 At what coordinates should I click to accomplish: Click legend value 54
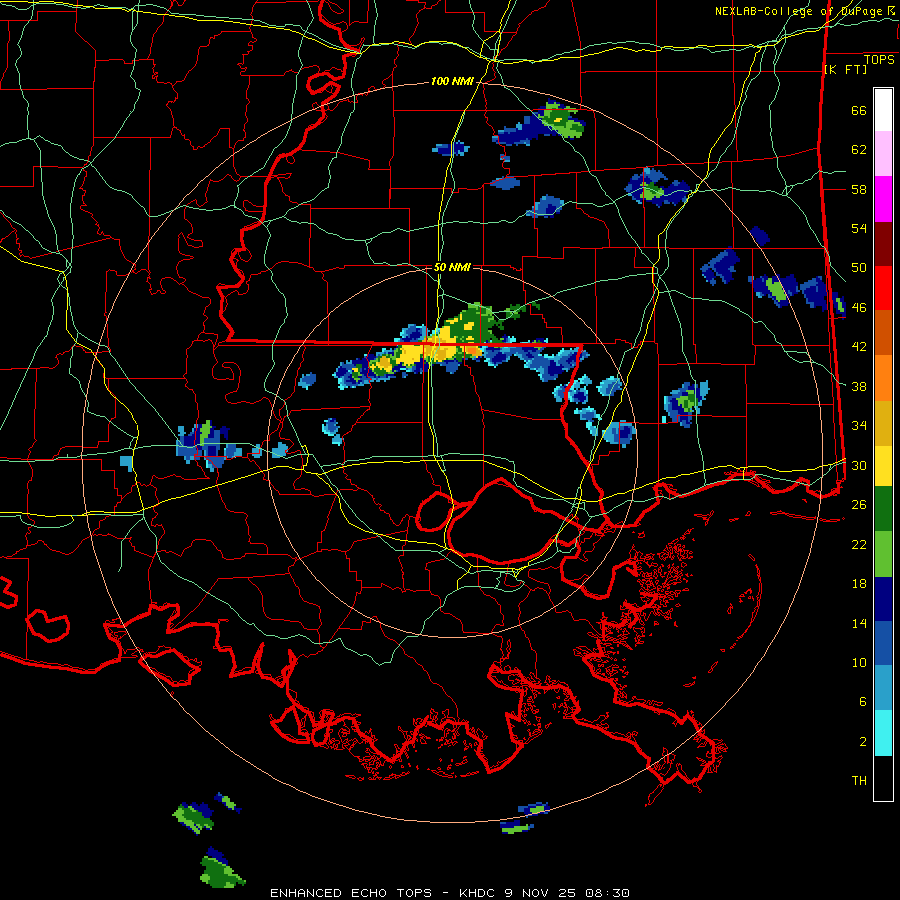(x=859, y=228)
